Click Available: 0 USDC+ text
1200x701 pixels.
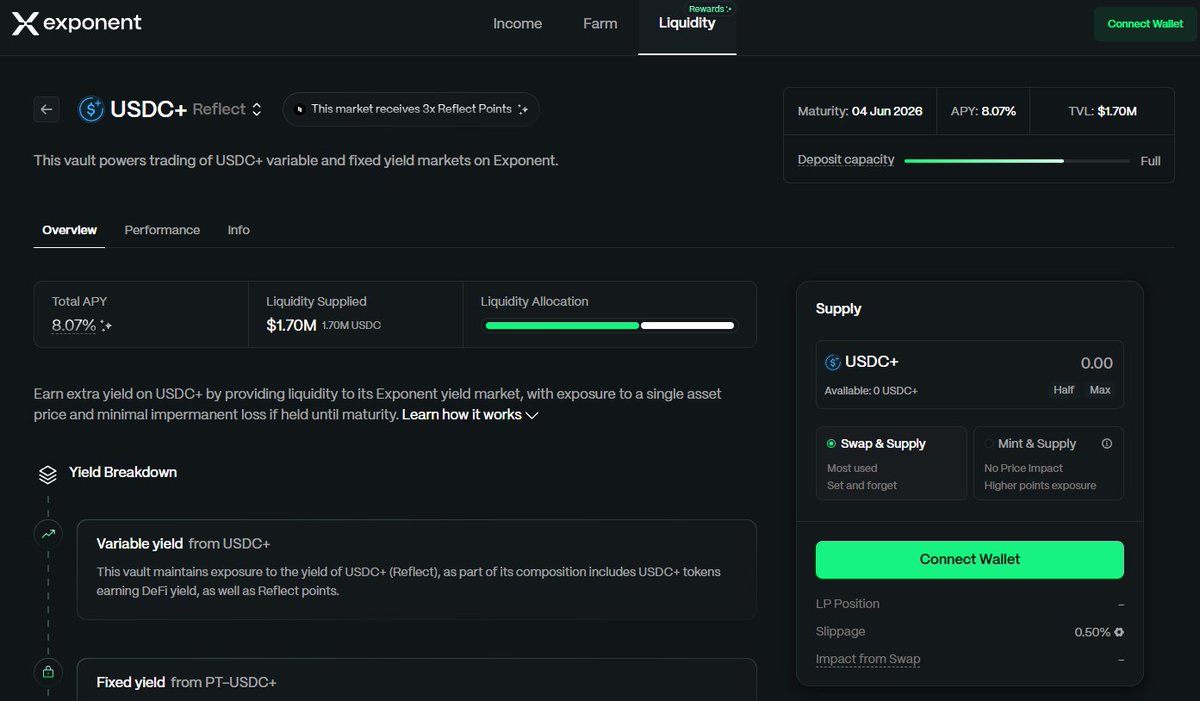click(x=871, y=390)
